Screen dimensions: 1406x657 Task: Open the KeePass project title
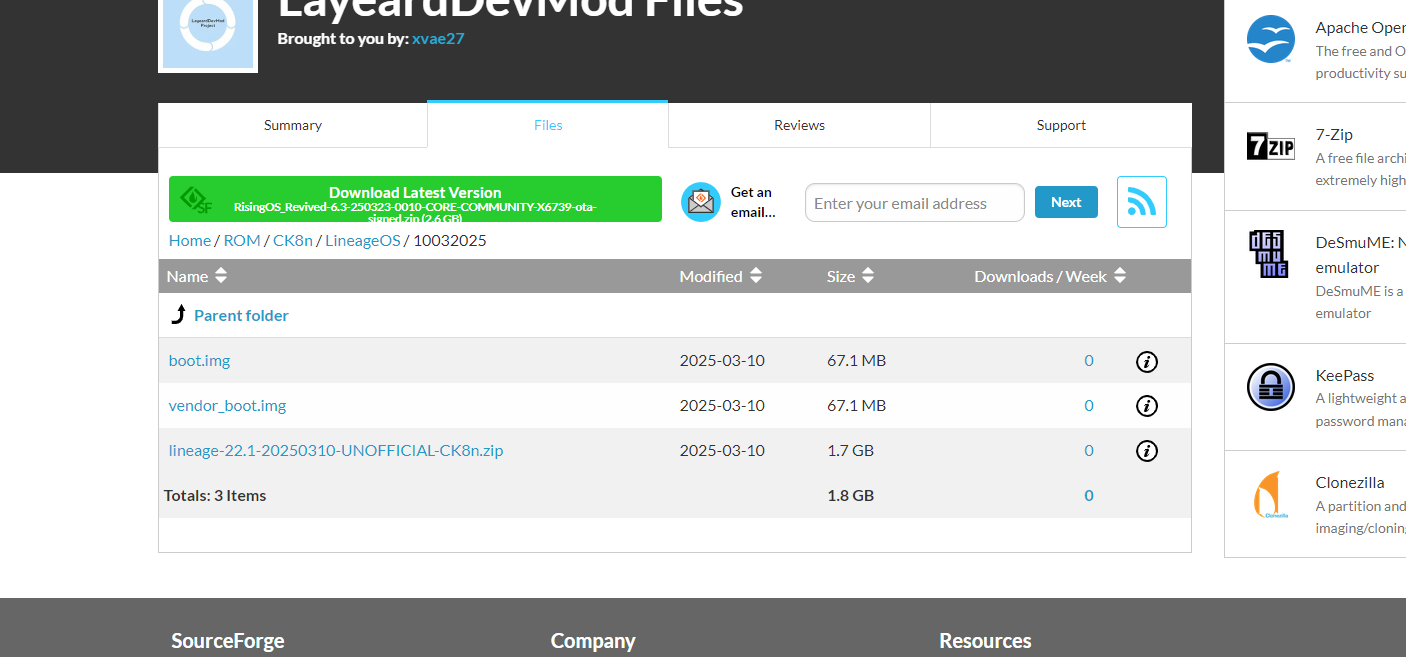[x=1345, y=375]
